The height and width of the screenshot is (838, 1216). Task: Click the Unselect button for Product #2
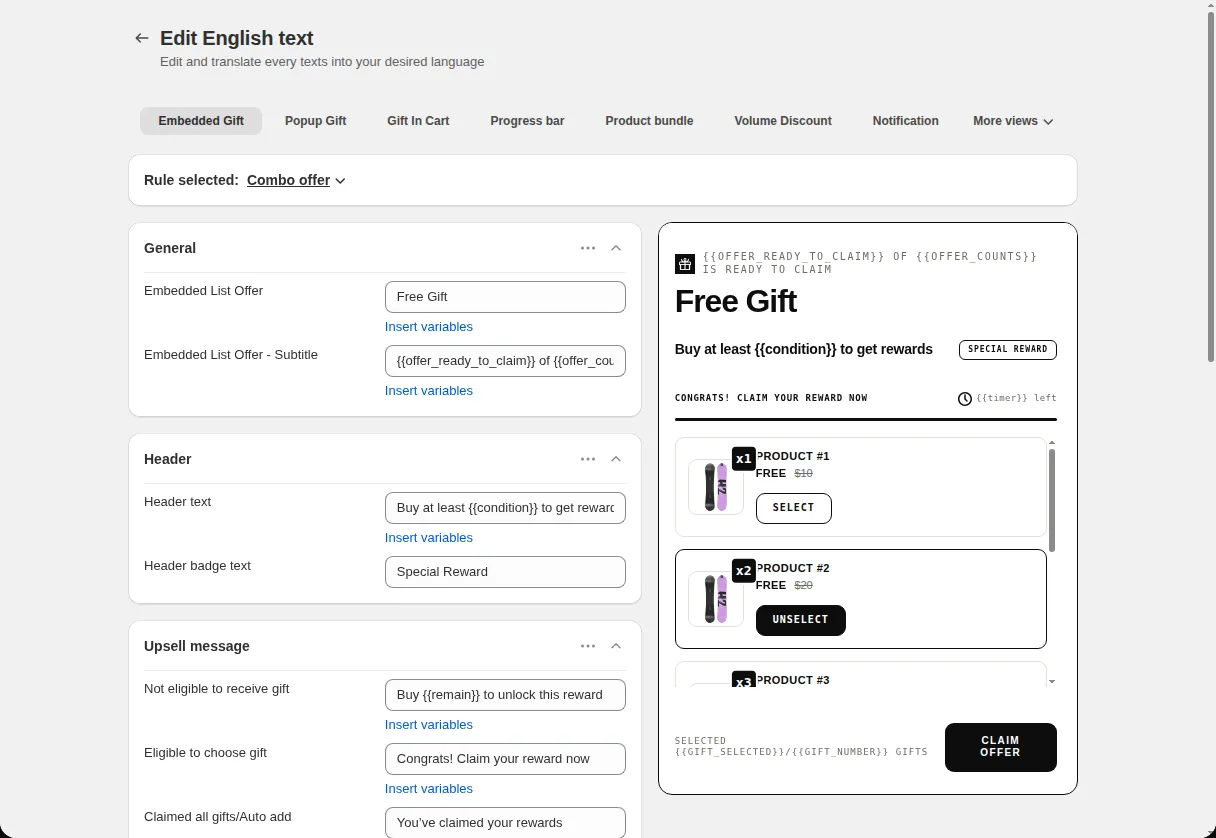click(801, 620)
